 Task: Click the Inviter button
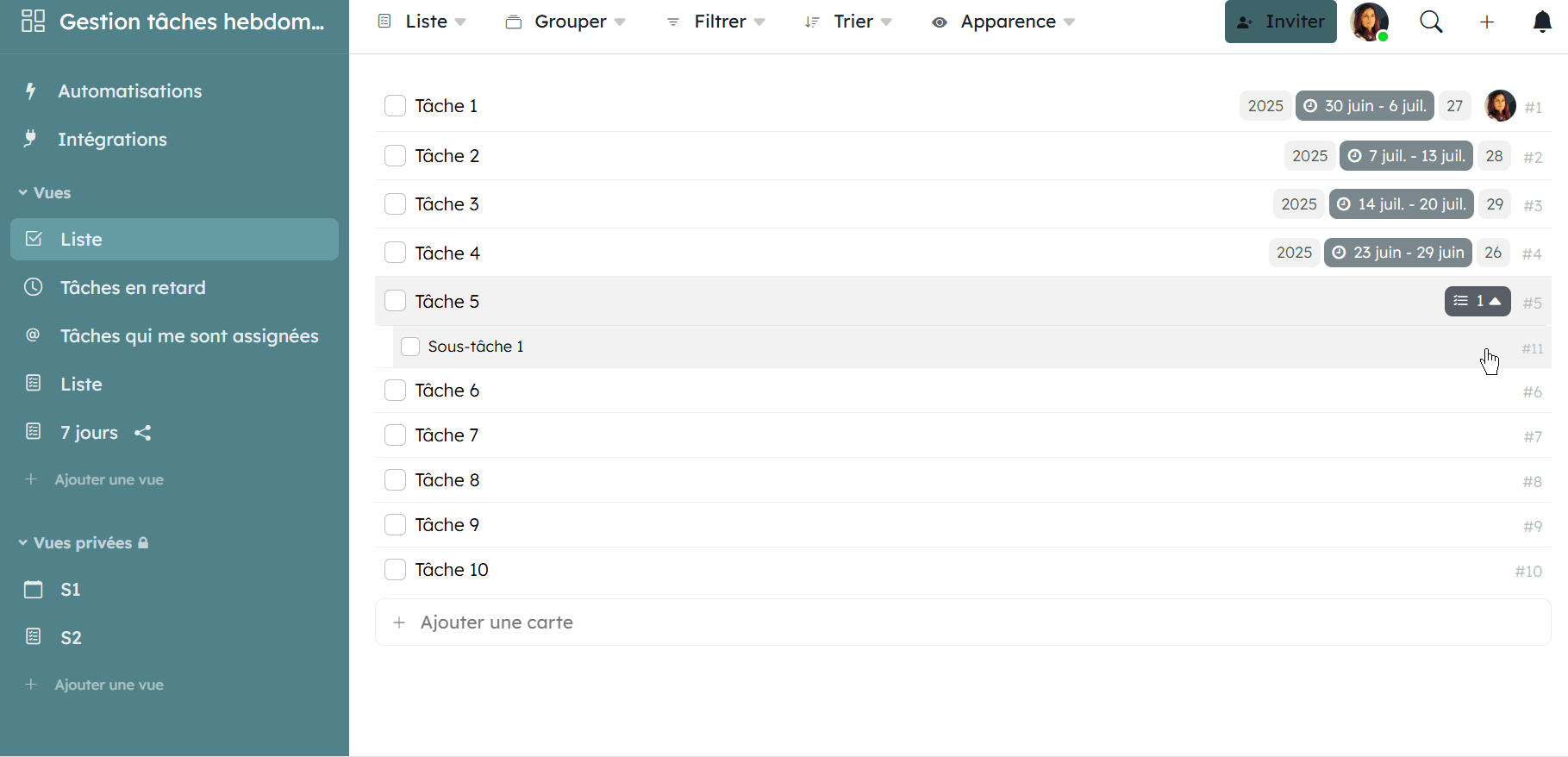click(1280, 22)
